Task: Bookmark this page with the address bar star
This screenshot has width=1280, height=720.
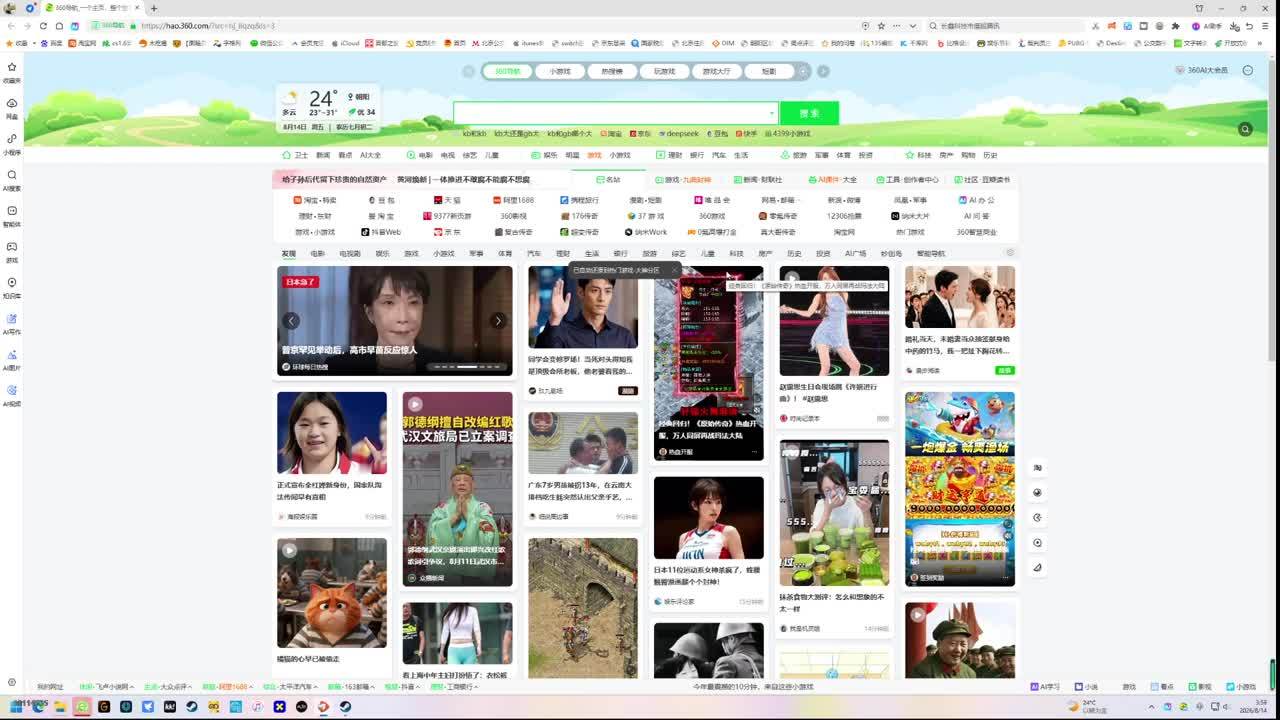Action: click(x=881, y=26)
